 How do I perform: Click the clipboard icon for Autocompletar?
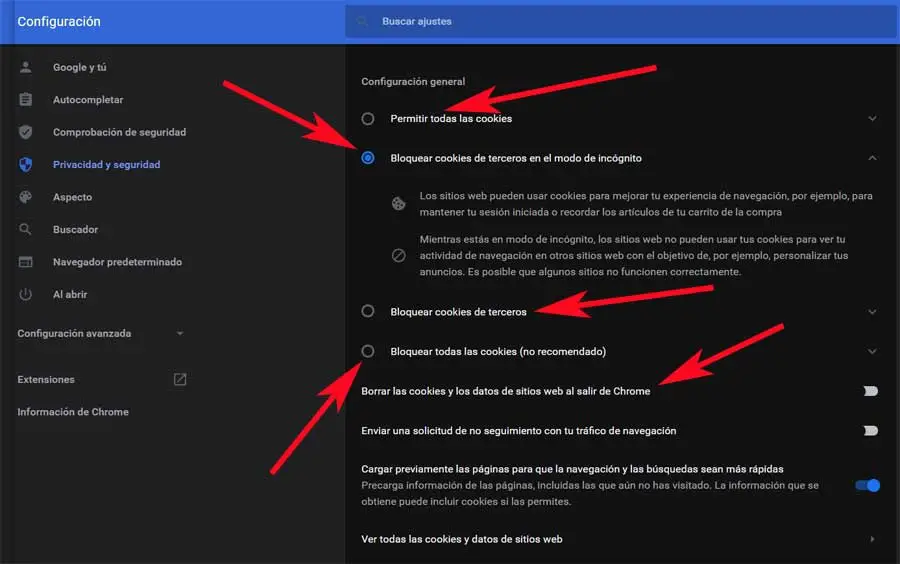click(25, 99)
